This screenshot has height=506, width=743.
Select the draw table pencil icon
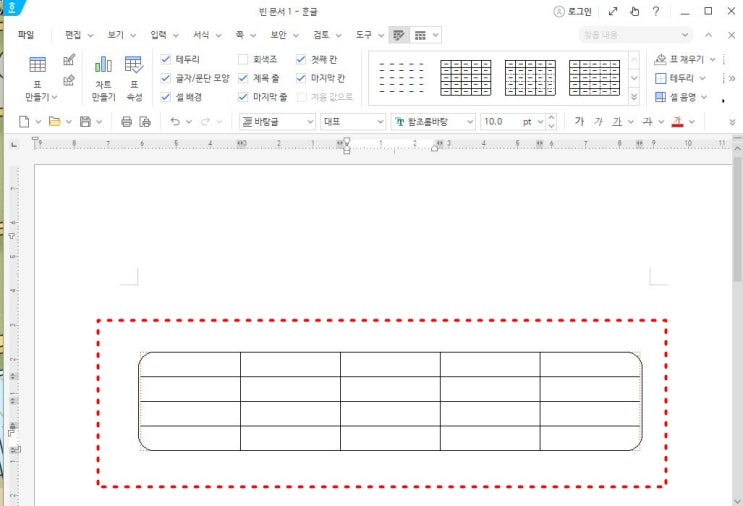point(69,60)
